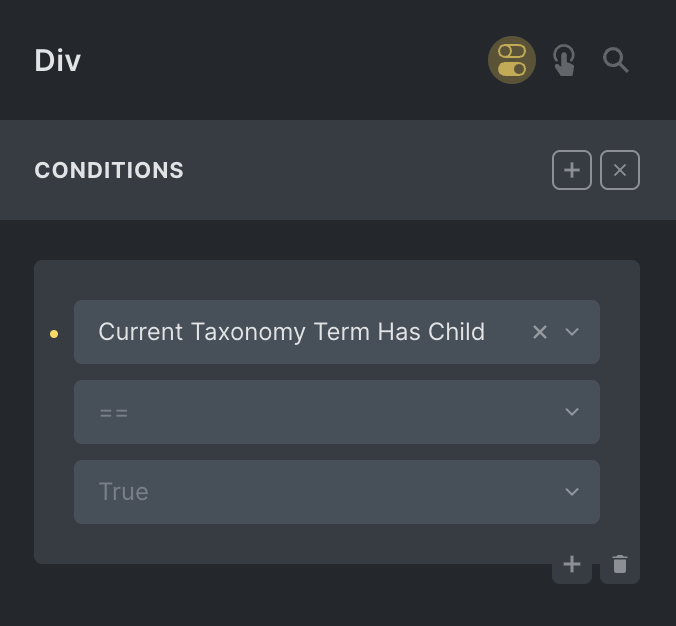676x626 pixels.
Task: Select the True placeholder text
Action: [x=123, y=492]
